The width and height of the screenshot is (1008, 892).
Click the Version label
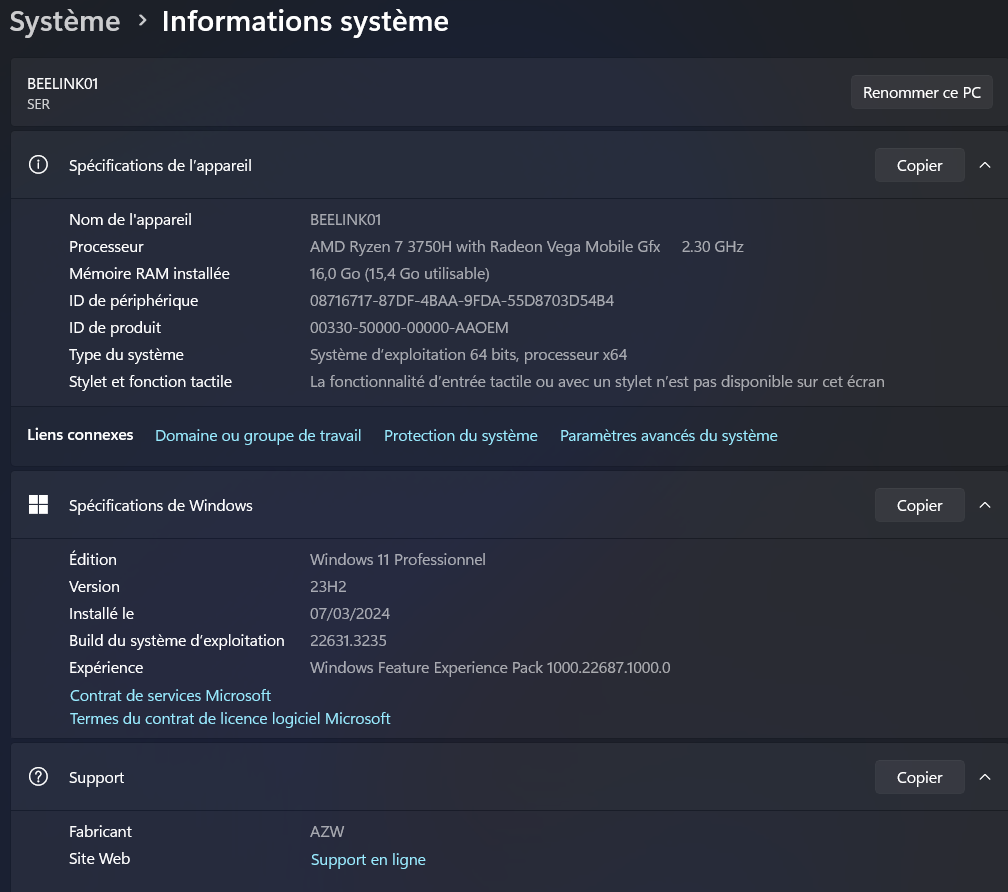click(94, 587)
